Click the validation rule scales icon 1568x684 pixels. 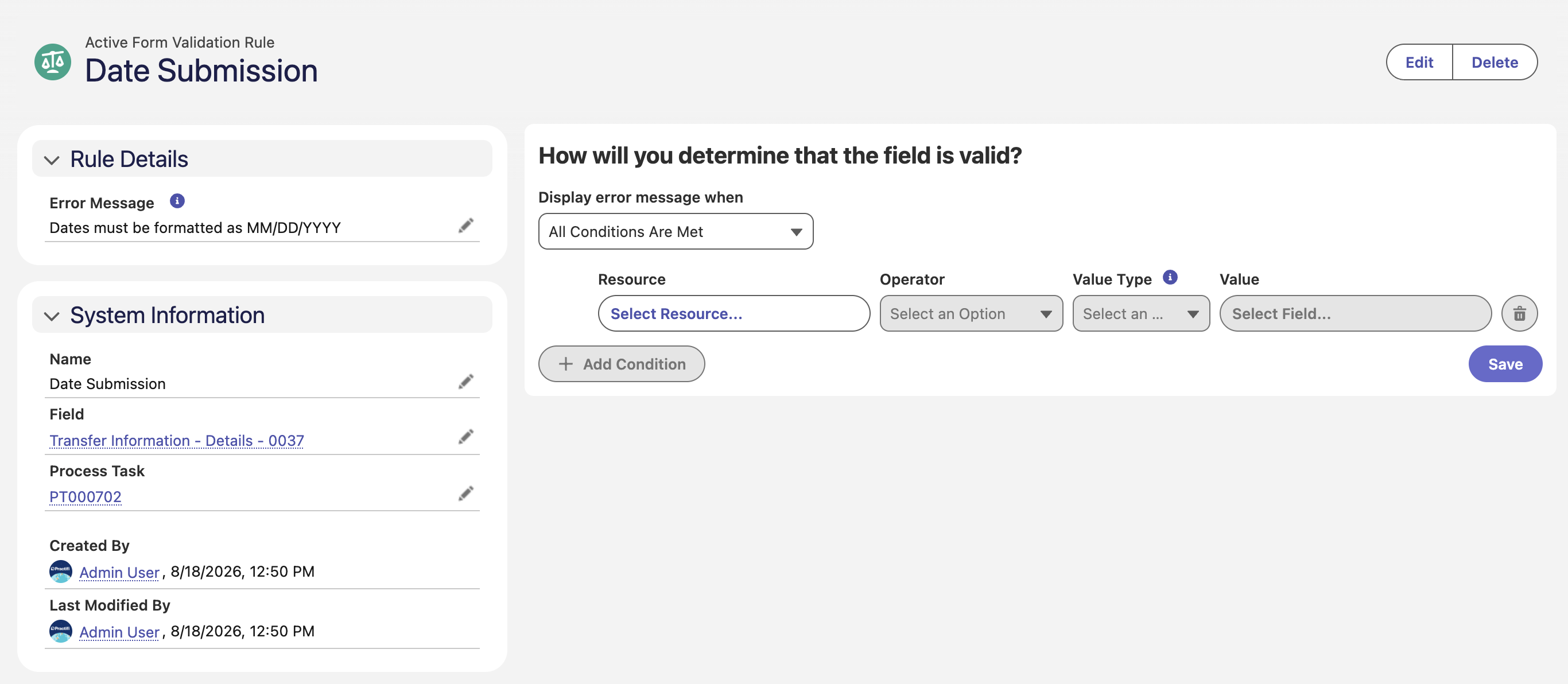click(x=52, y=62)
